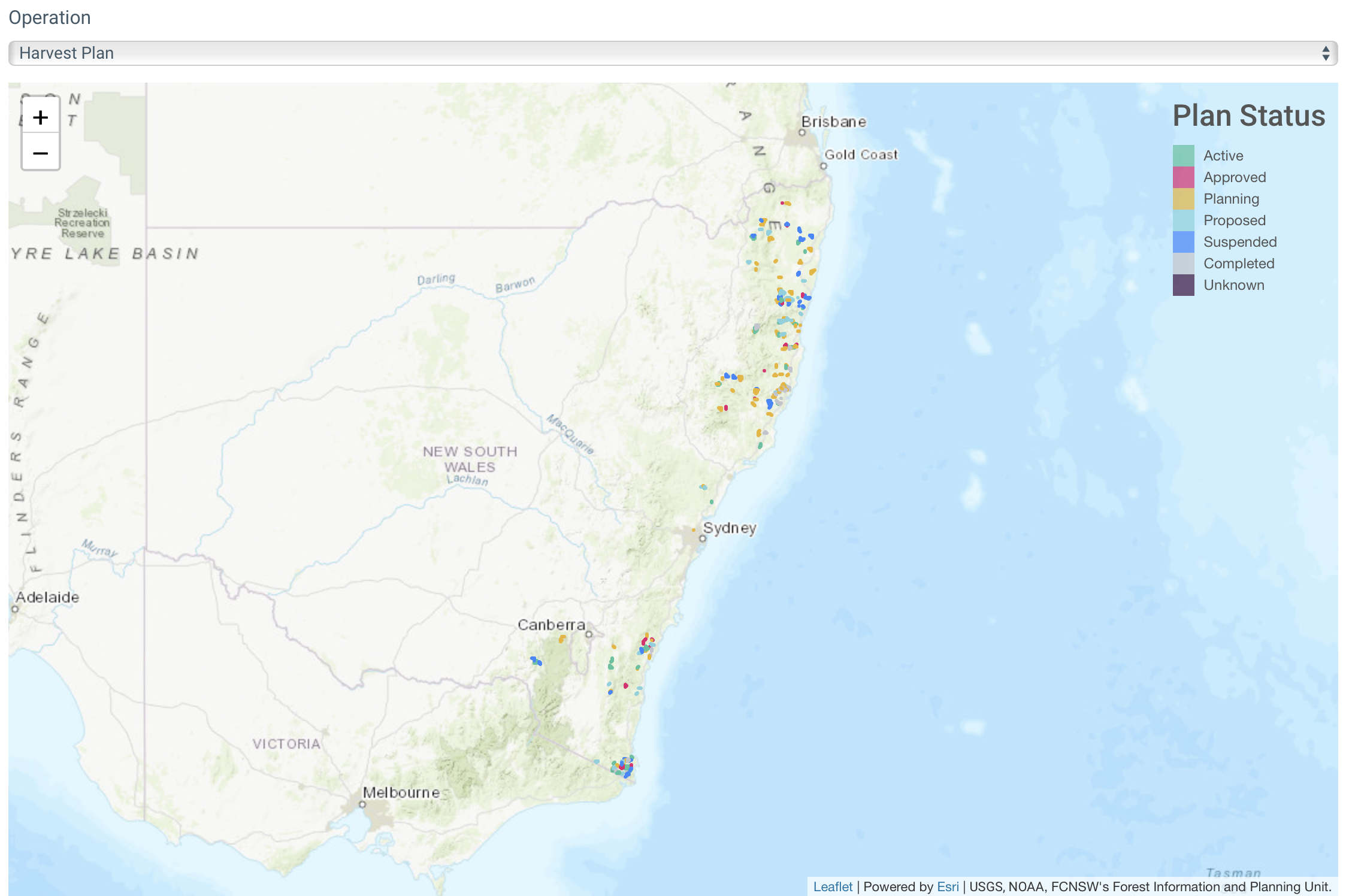Click the Brisbane city marker on map
Screen dimensions: 1349x896
(802, 132)
